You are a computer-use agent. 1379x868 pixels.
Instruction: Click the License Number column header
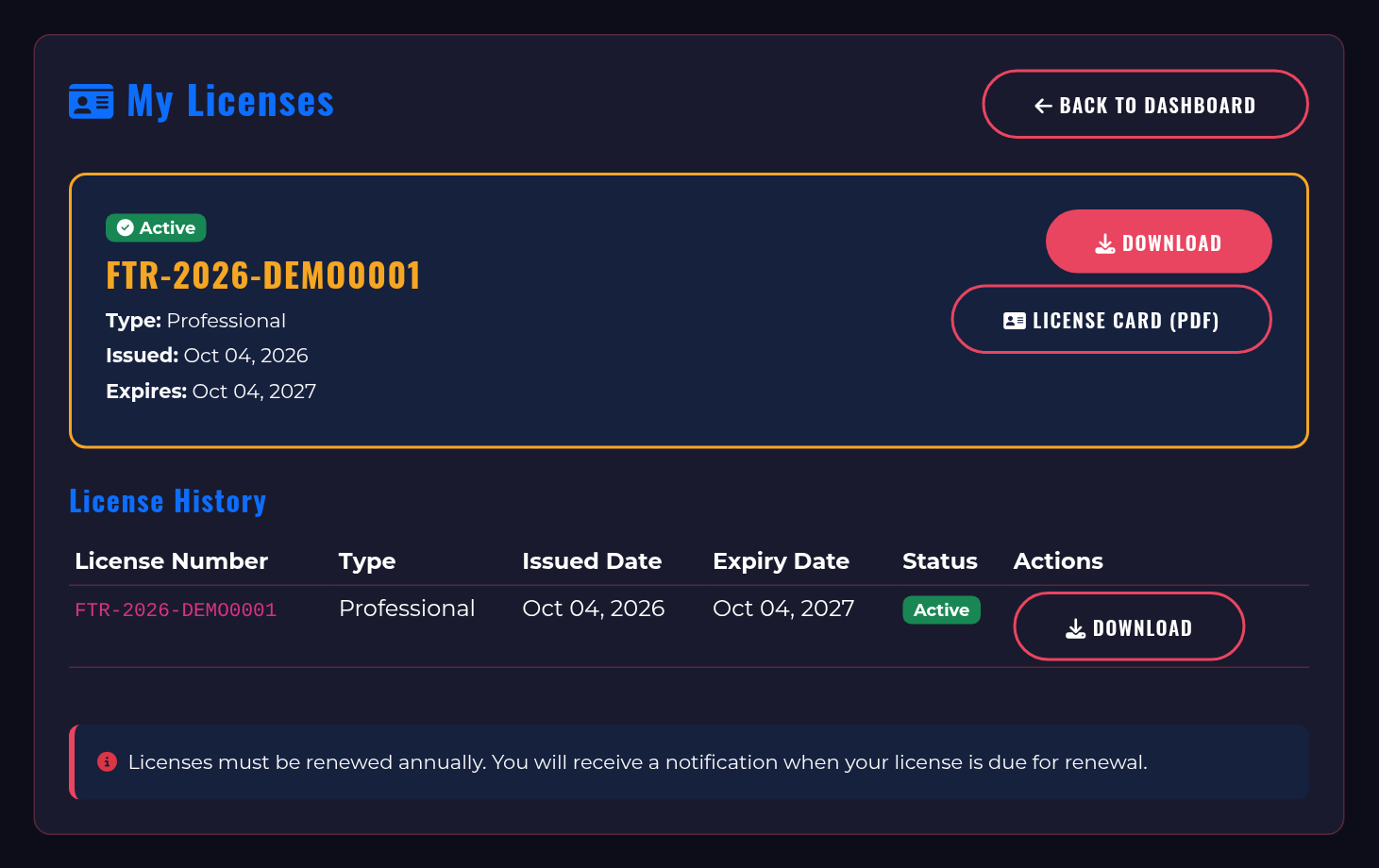coord(171,561)
